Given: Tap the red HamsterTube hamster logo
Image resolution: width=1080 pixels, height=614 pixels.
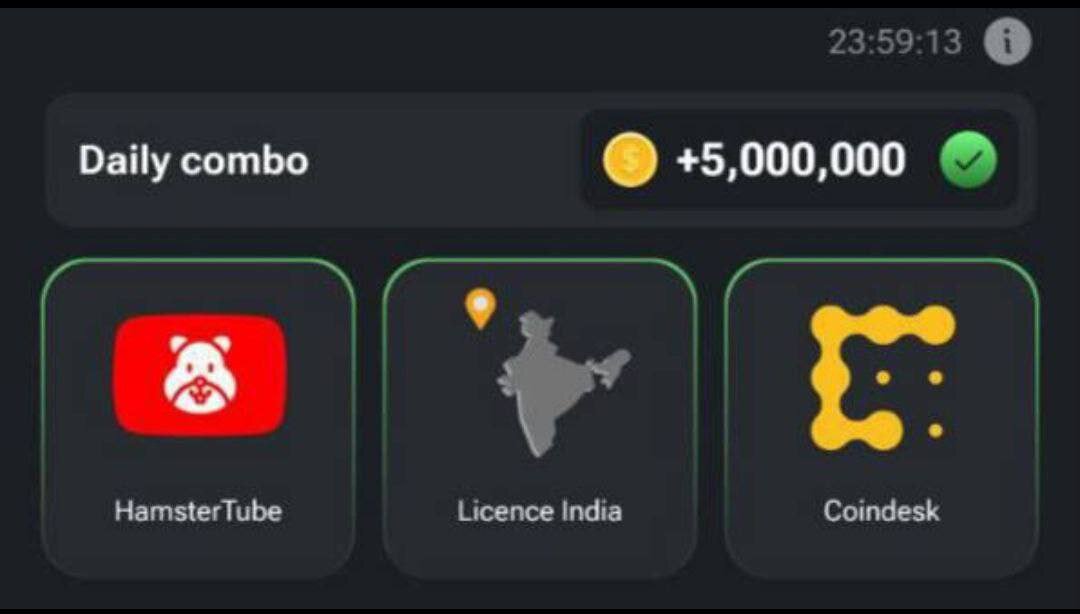Looking at the screenshot, I should coord(200,375).
